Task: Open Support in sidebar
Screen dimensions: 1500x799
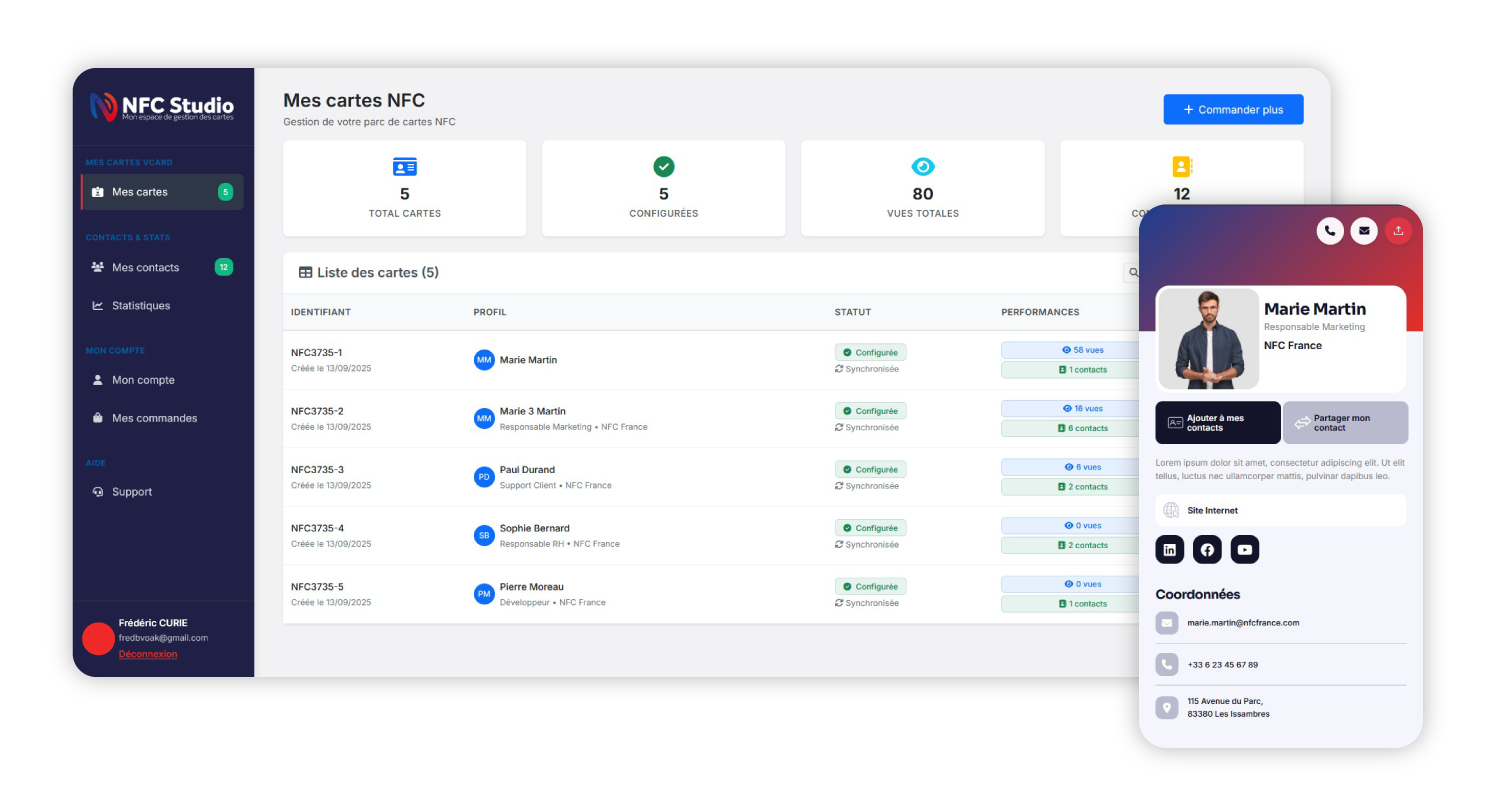Action: tap(132, 492)
